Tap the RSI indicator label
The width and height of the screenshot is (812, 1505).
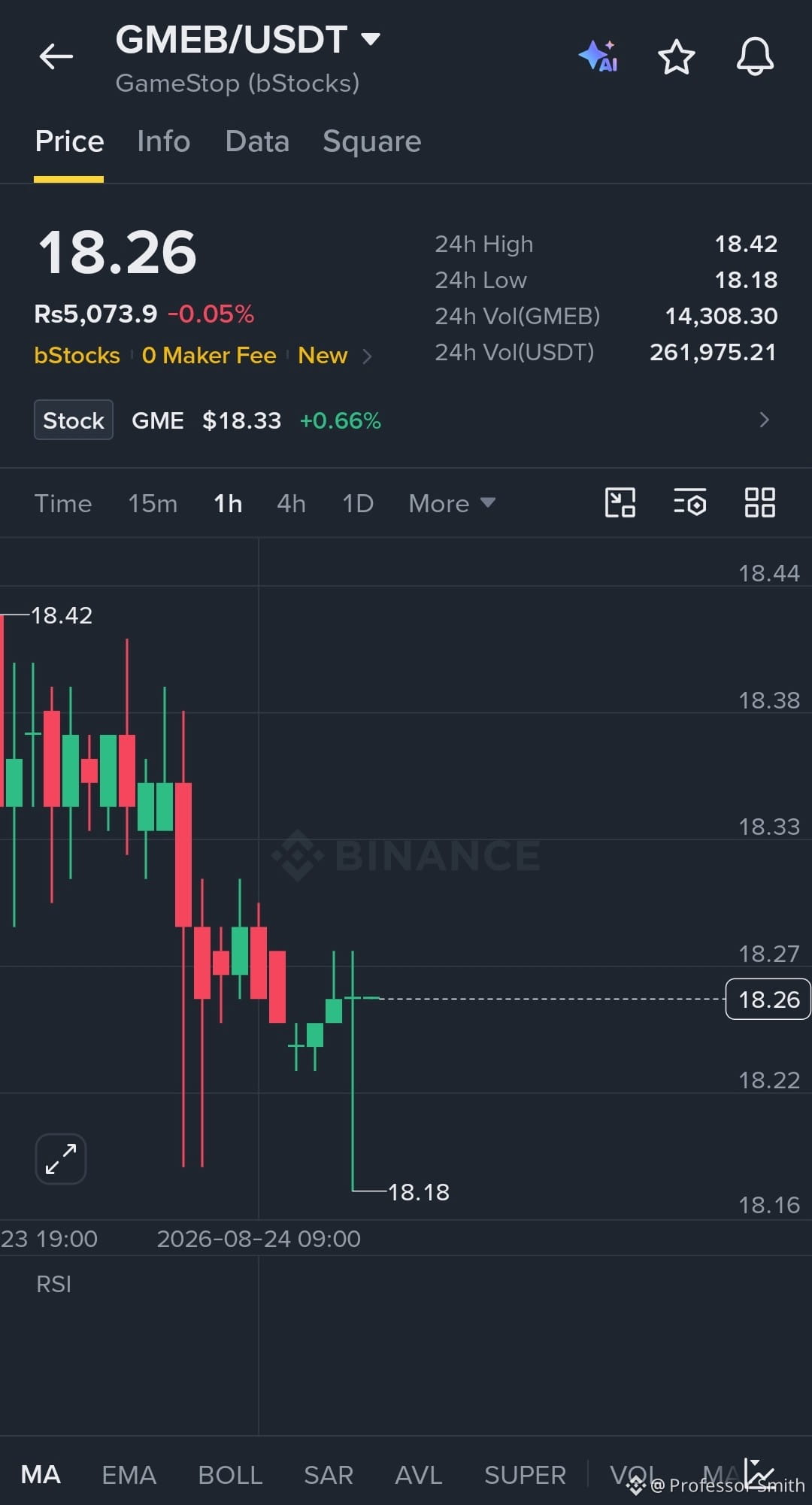(x=53, y=1284)
